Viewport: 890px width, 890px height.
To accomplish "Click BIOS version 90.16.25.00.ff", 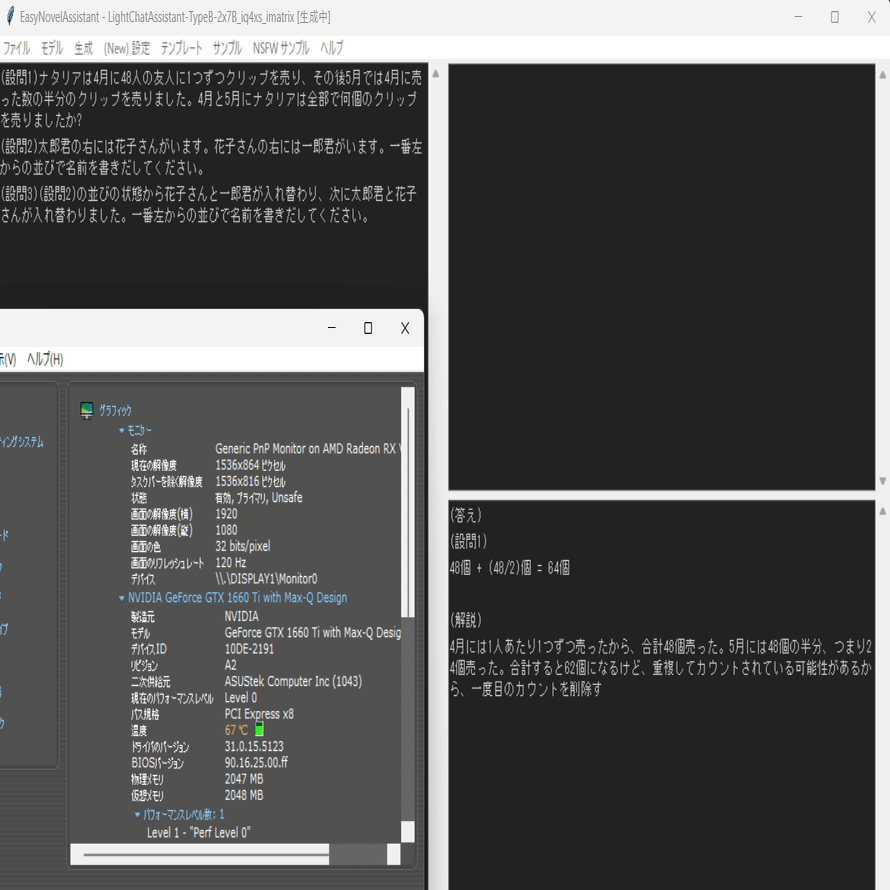I will pyautogui.click(x=256, y=763).
